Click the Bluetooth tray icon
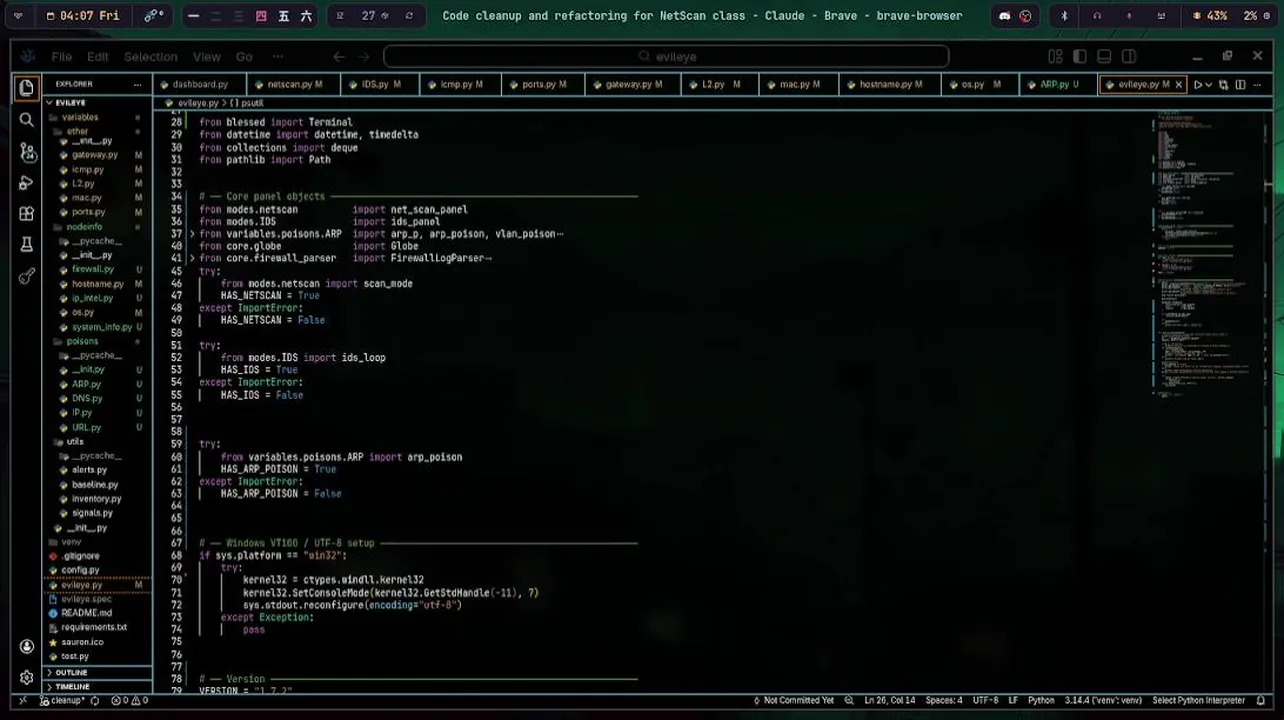1284x720 pixels. (1064, 16)
